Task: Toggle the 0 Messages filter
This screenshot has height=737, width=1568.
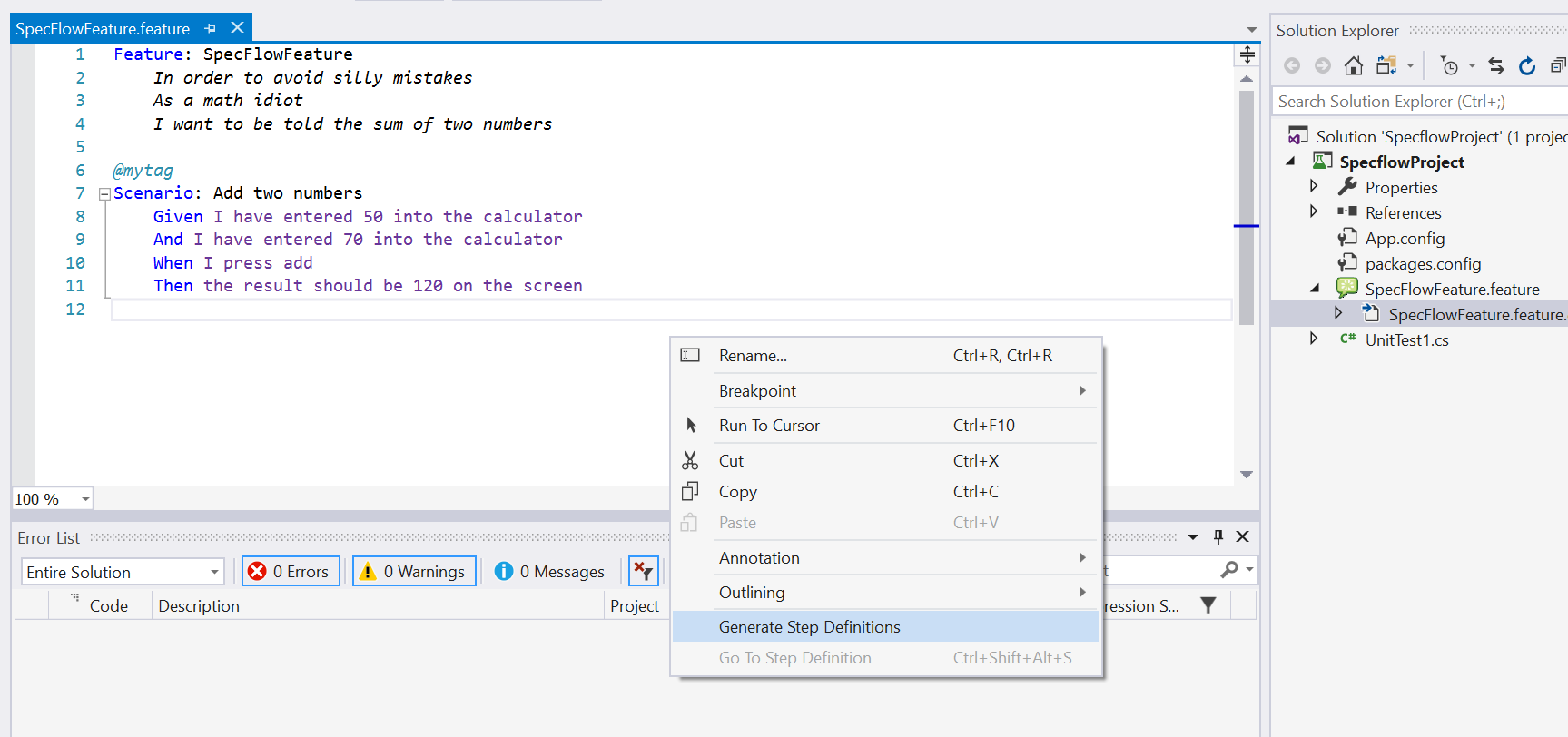Action: [x=549, y=571]
